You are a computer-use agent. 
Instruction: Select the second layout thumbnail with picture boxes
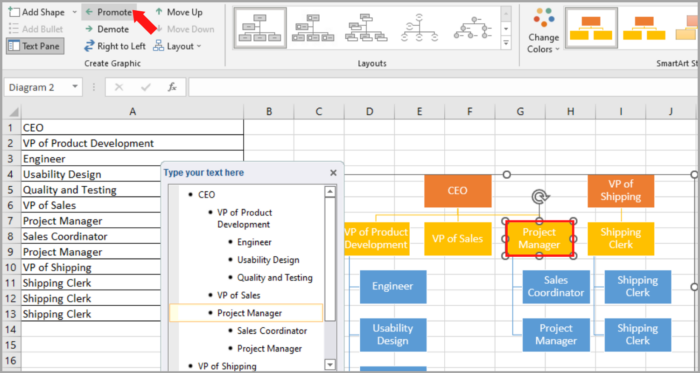coord(313,28)
